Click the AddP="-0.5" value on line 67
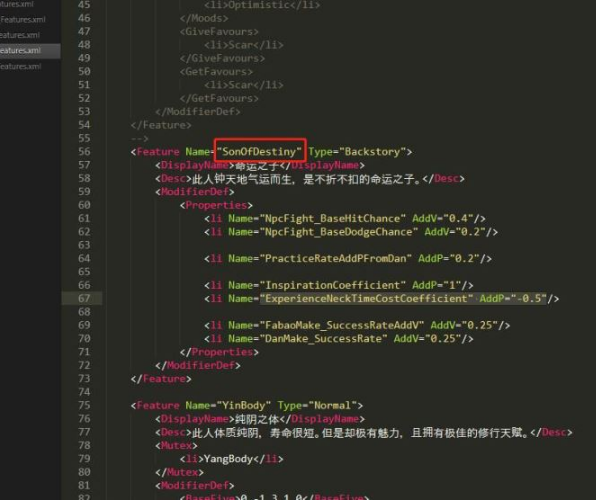 [513, 298]
